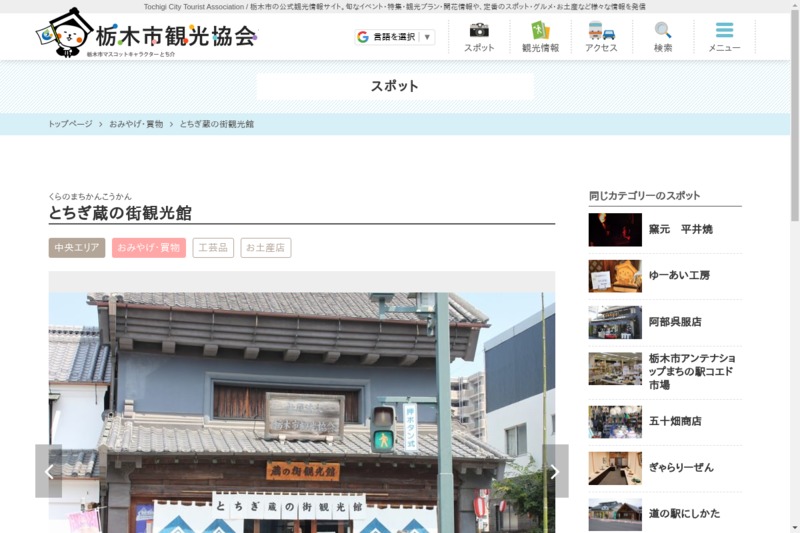This screenshot has height=533, width=800.
Task: Open the ゆーあい工房 spot thumbnail
Action: pos(615,276)
